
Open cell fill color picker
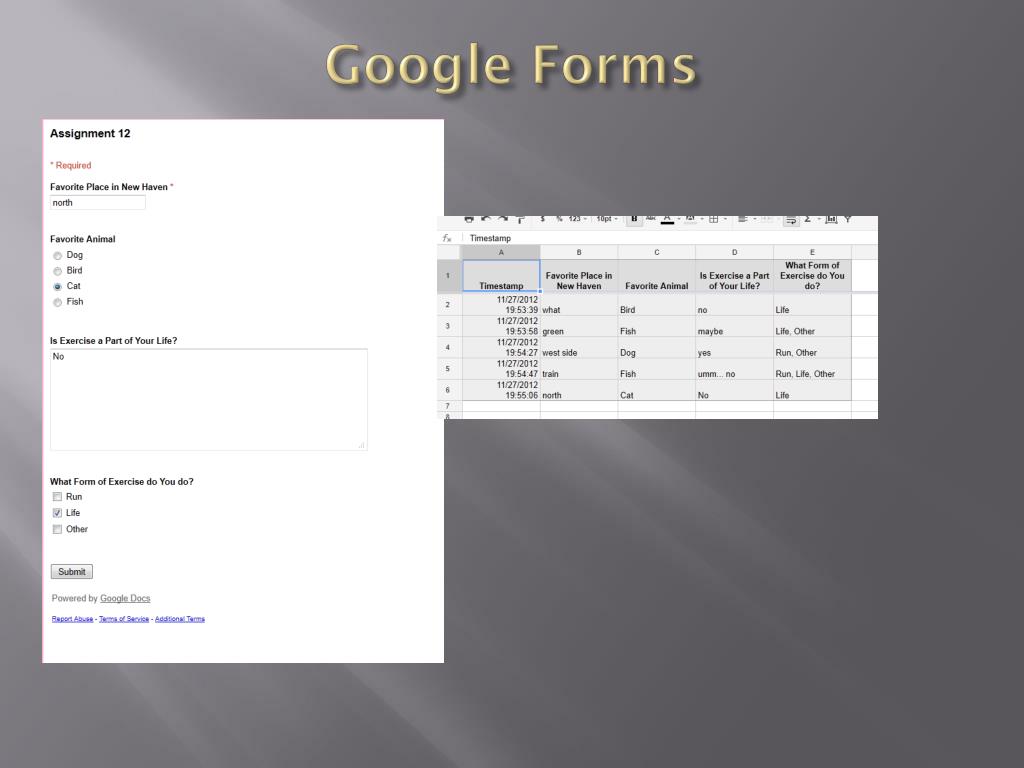coord(690,219)
